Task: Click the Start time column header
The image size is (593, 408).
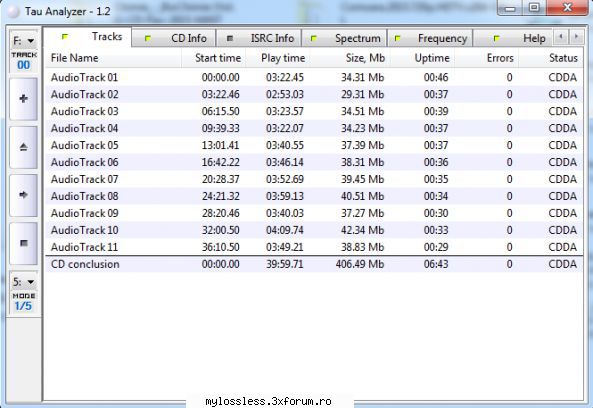Action: pyautogui.click(x=214, y=58)
